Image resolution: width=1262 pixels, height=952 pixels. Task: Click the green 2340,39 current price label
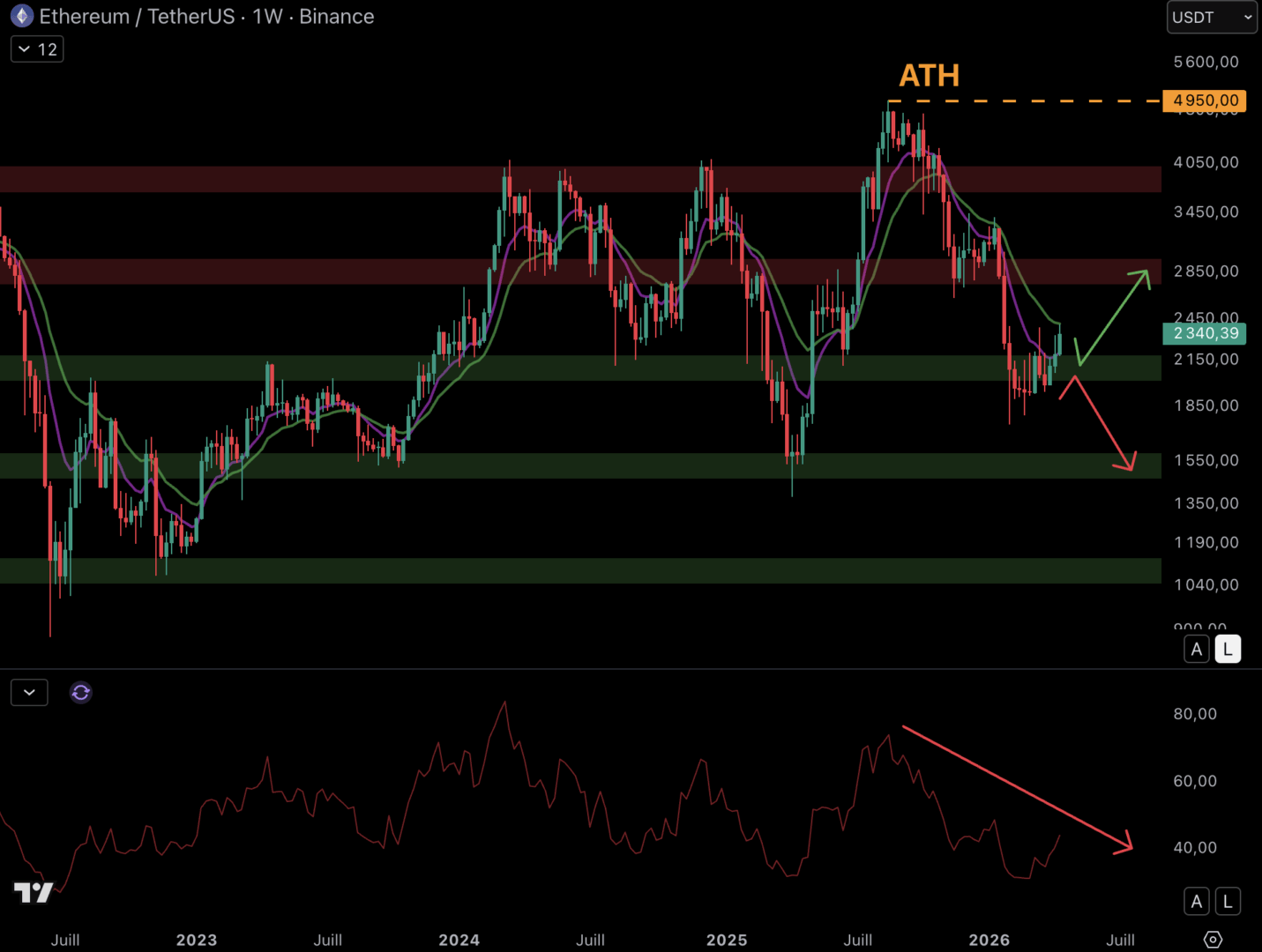(x=1206, y=333)
